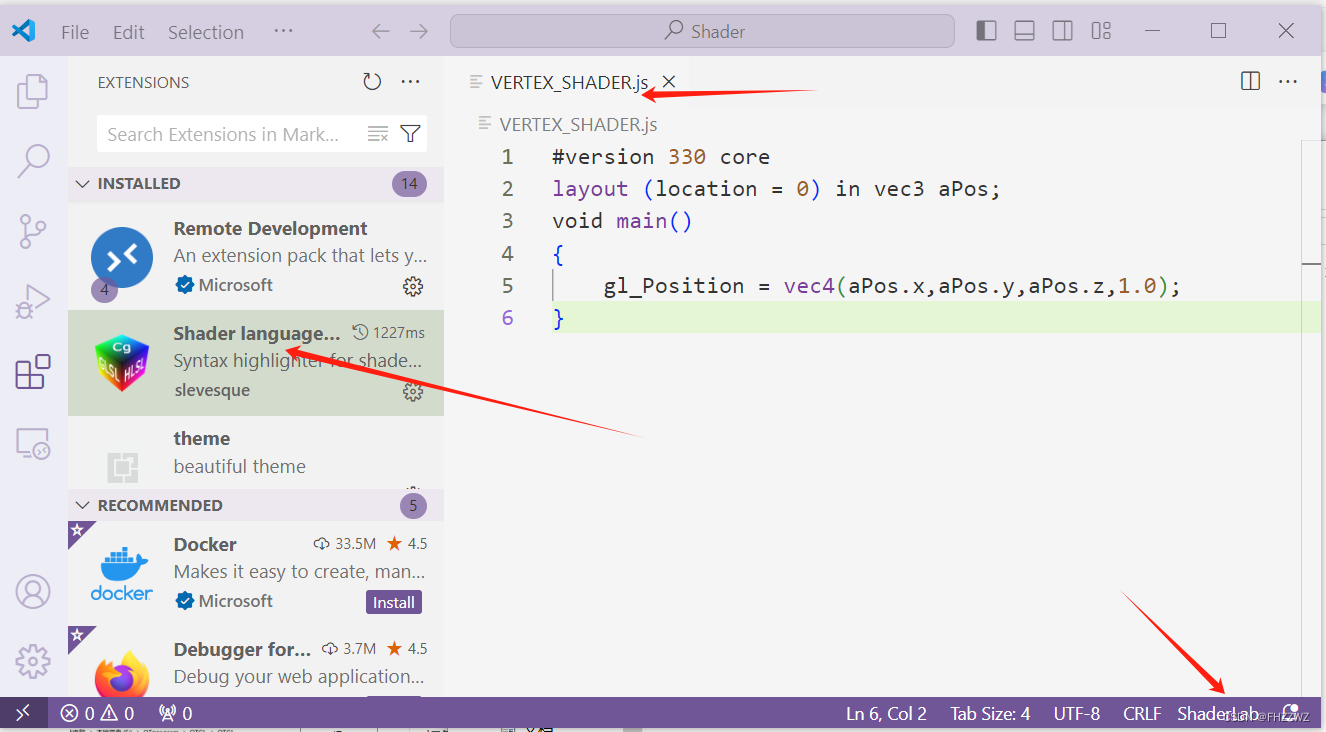
Task: Open Run and Debug view
Action: [x=33, y=301]
